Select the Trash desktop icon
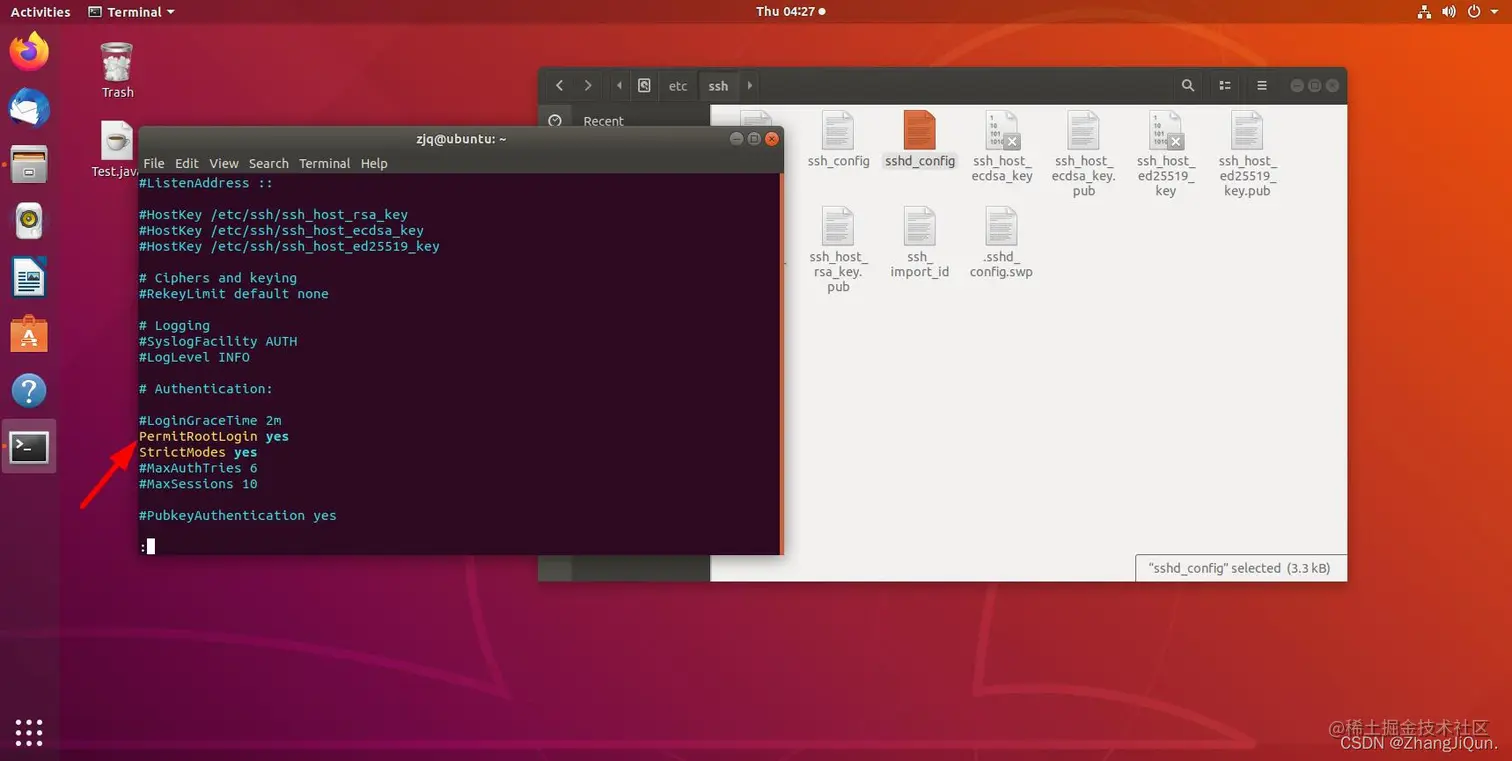Viewport: 1512px width, 761px height. point(117,70)
